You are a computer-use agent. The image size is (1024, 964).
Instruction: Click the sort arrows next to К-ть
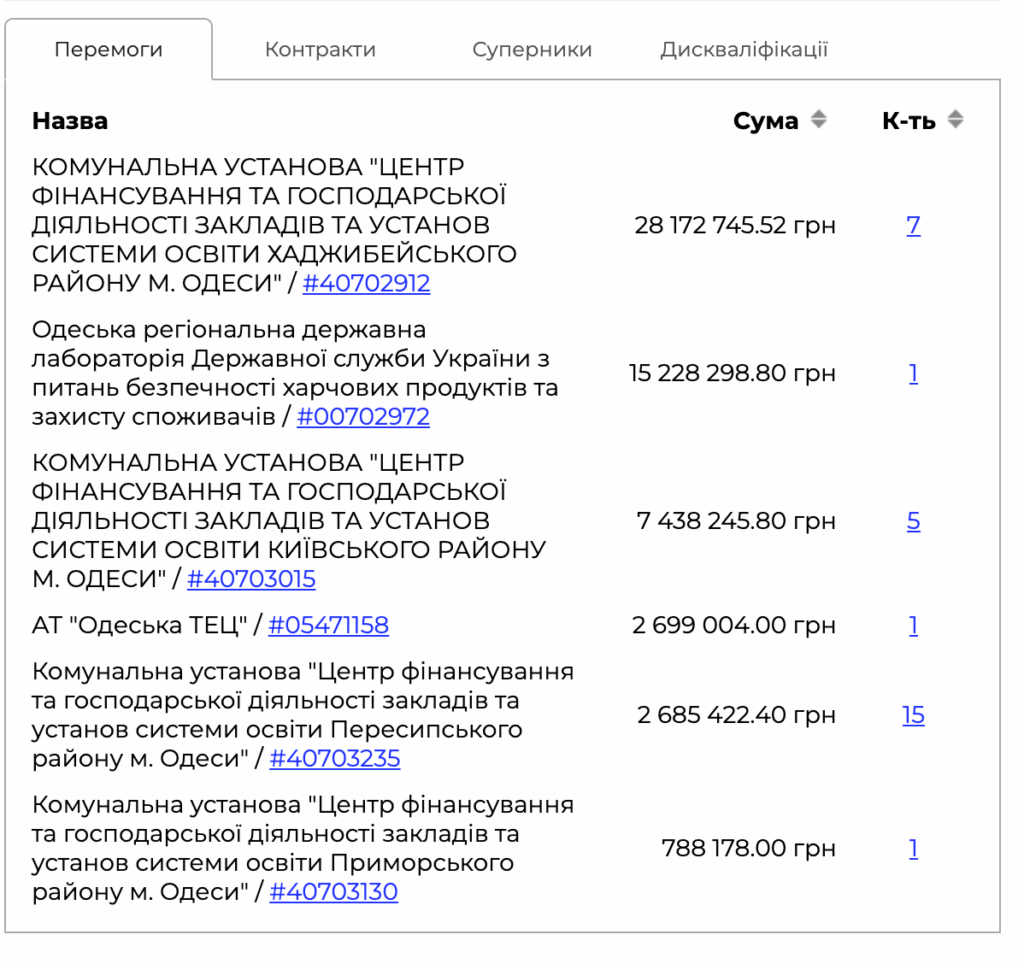pos(956,121)
